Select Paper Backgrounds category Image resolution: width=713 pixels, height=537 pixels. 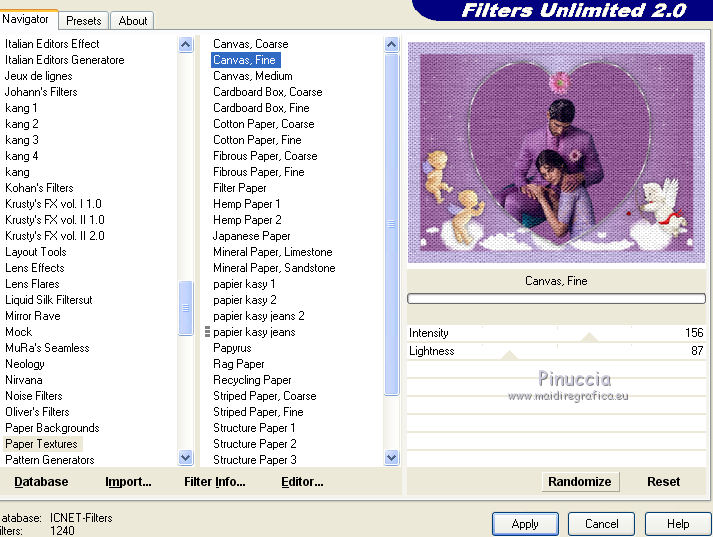52,428
